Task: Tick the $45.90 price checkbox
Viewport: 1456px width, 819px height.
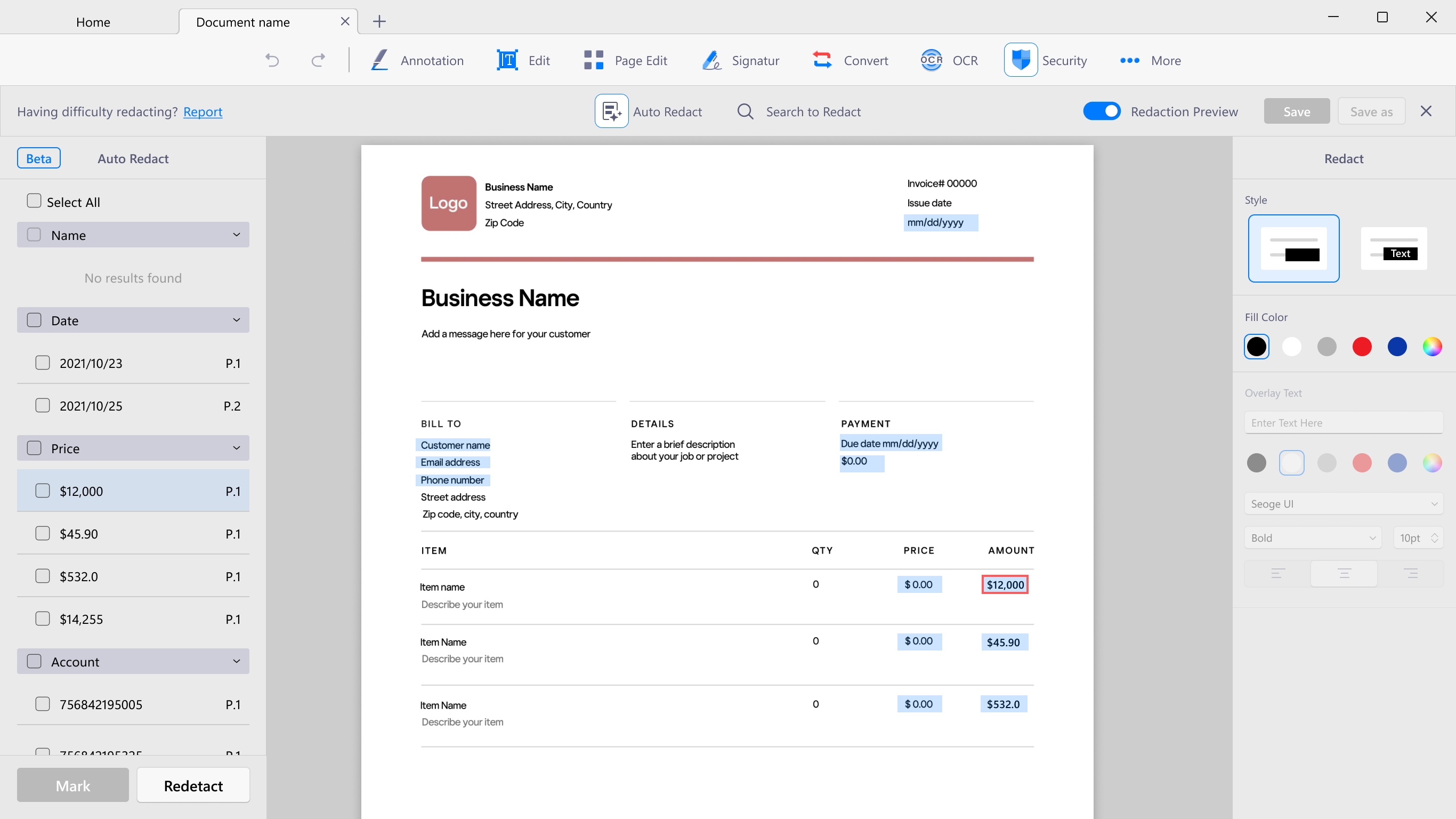Action: pos(43,533)
